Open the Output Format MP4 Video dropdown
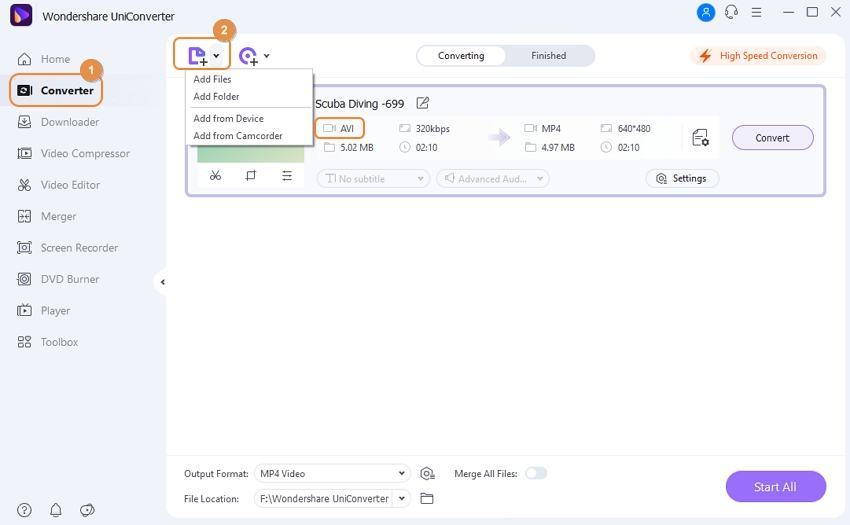The image size is (850, 525). pos(332,473)
